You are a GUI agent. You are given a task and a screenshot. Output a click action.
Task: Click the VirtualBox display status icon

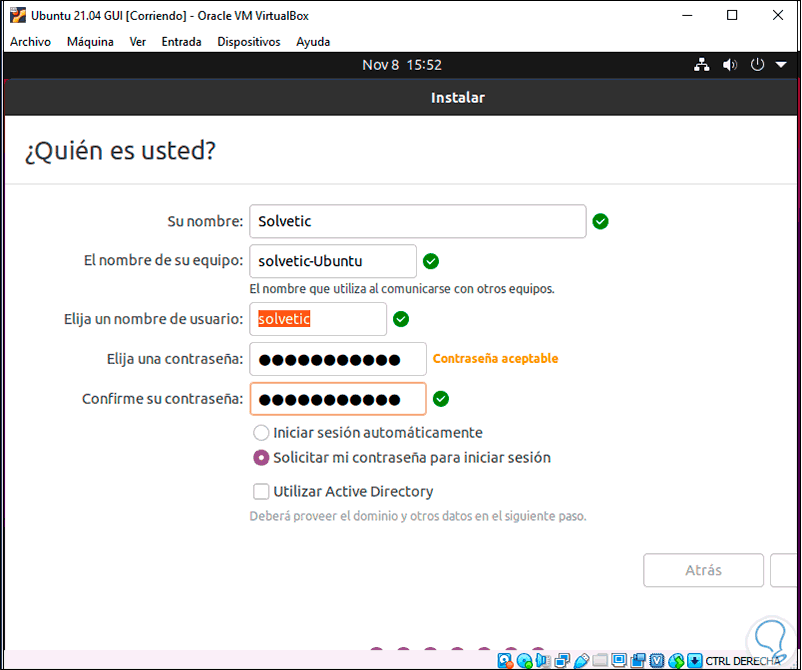619,660
